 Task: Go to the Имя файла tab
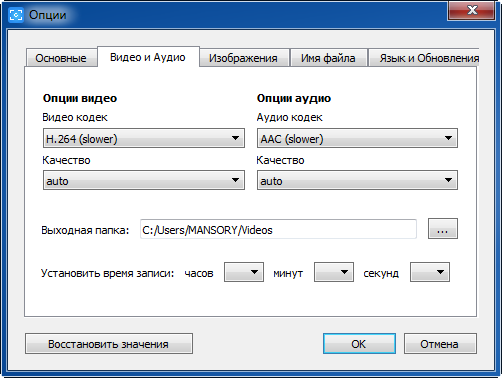[328, 58]
